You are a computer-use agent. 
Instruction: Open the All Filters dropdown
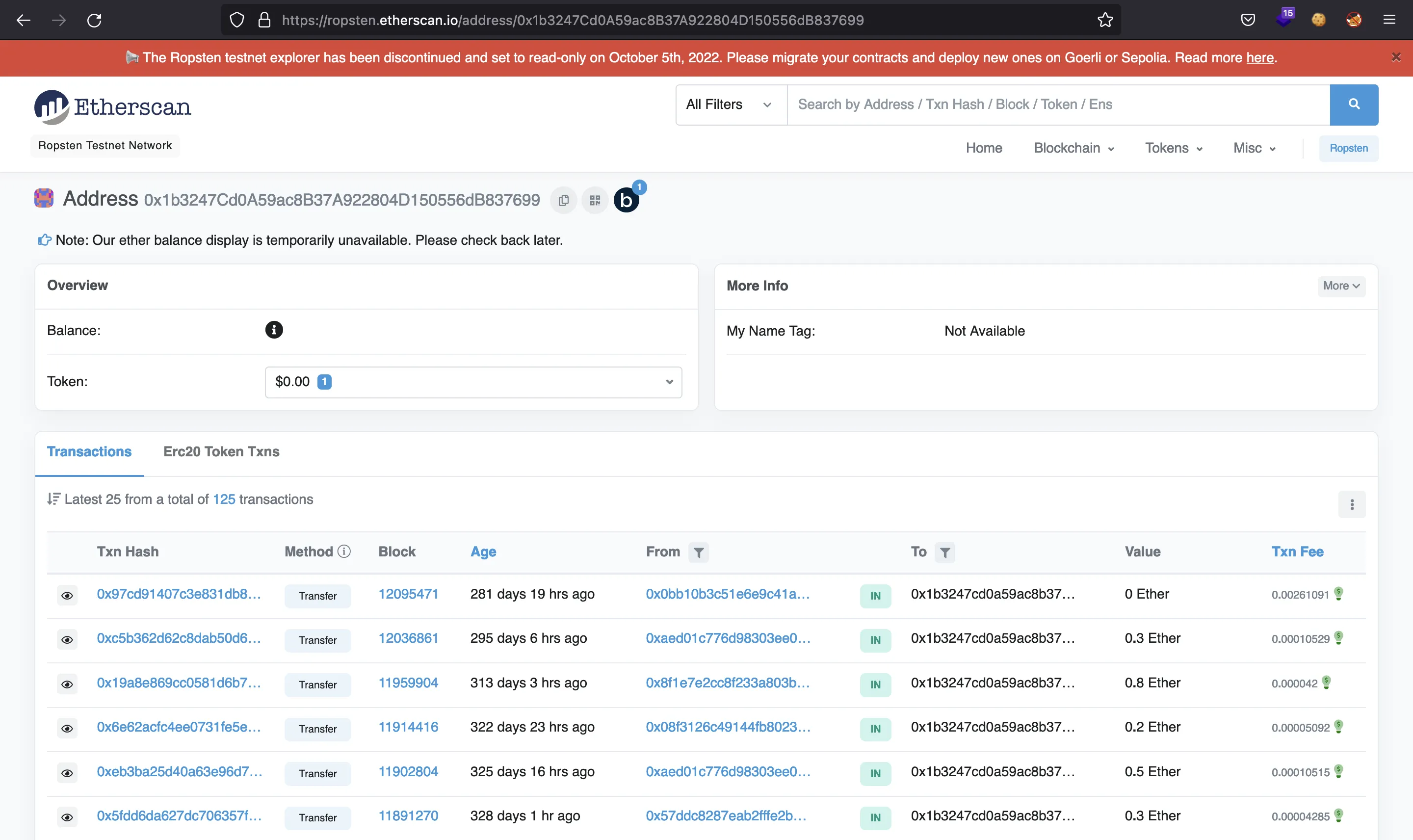point(731,105)
